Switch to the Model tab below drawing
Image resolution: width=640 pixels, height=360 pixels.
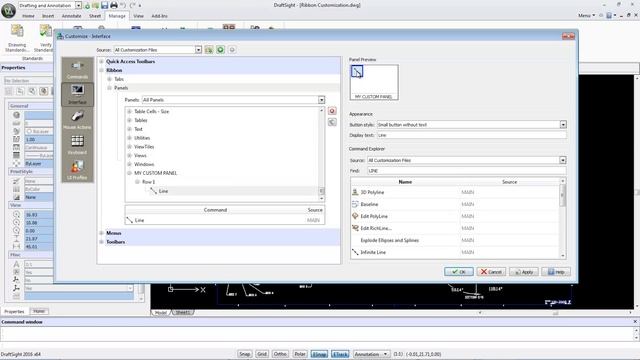click(160, 313)
